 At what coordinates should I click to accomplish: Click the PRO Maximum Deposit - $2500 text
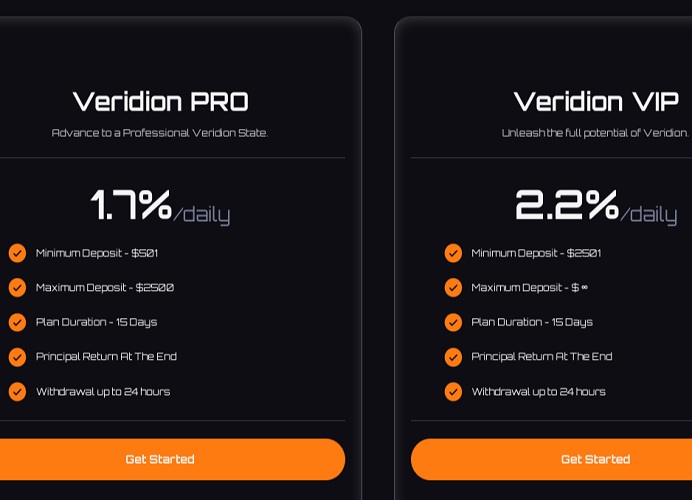105,288
